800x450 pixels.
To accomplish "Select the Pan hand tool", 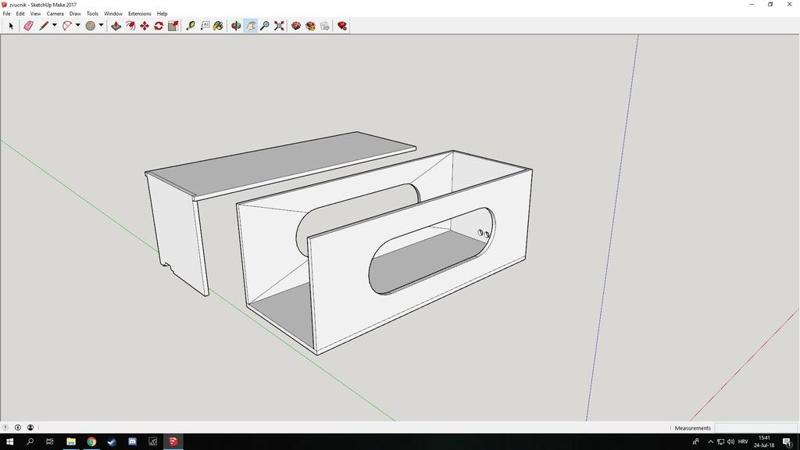I will coord(251,26).
